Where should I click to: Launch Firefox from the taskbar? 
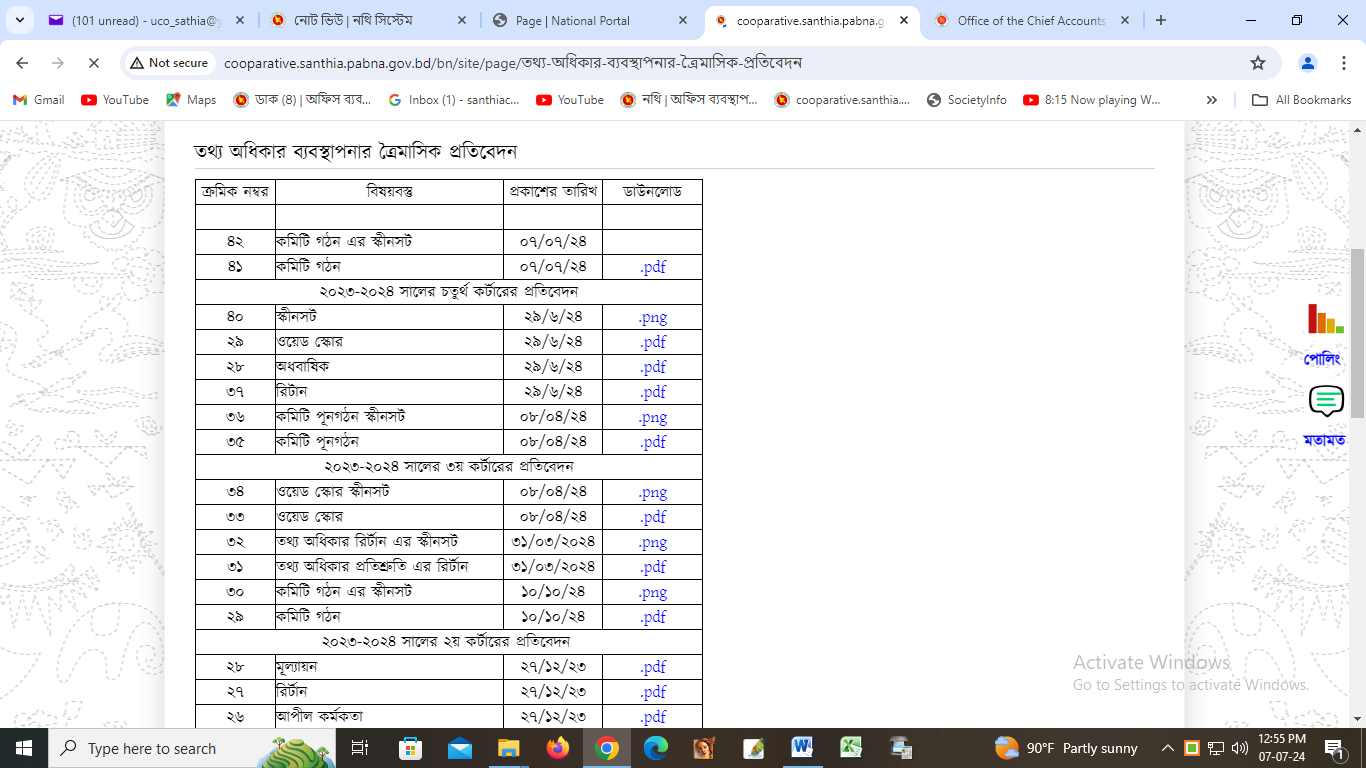pos(557,748)
